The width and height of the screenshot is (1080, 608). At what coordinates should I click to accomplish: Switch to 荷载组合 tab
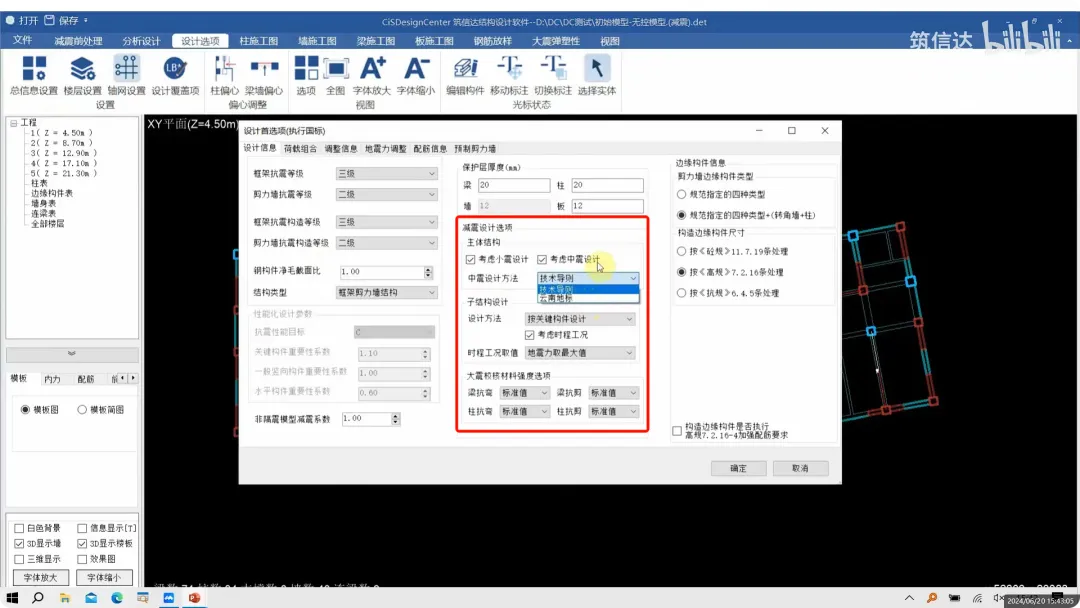tap(300, 149)
